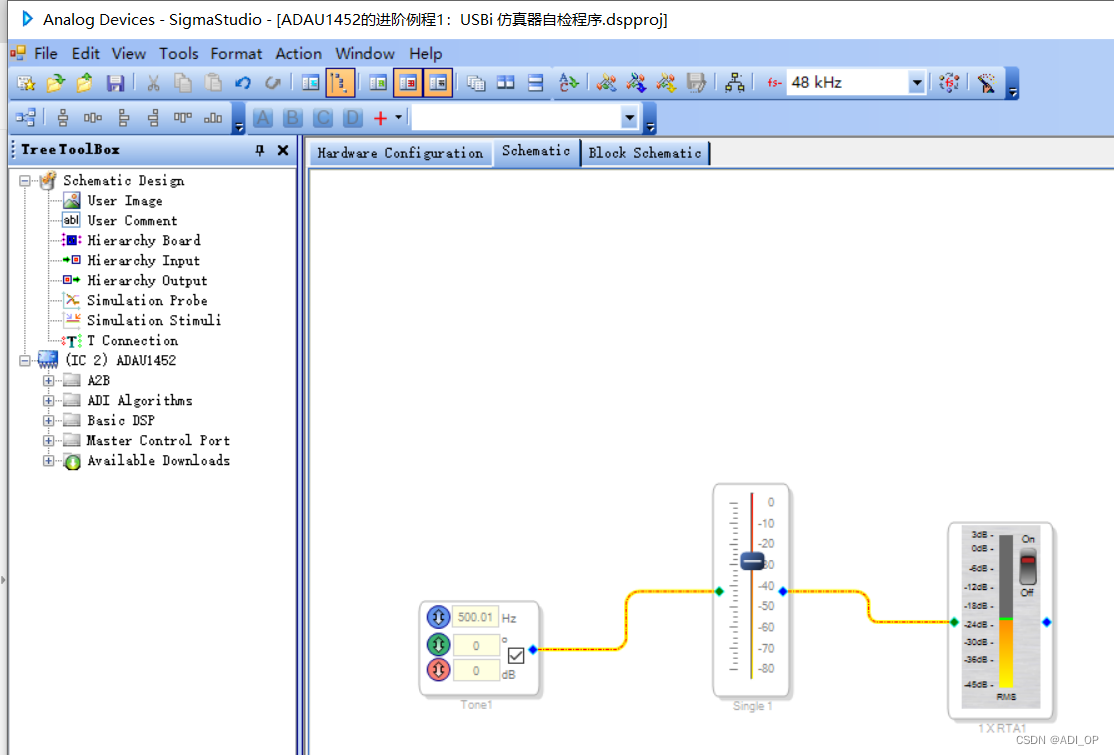The height and width of the screenshot is (755, 1114).
Task: Tile windows side by side
Action: click(506, 83)
